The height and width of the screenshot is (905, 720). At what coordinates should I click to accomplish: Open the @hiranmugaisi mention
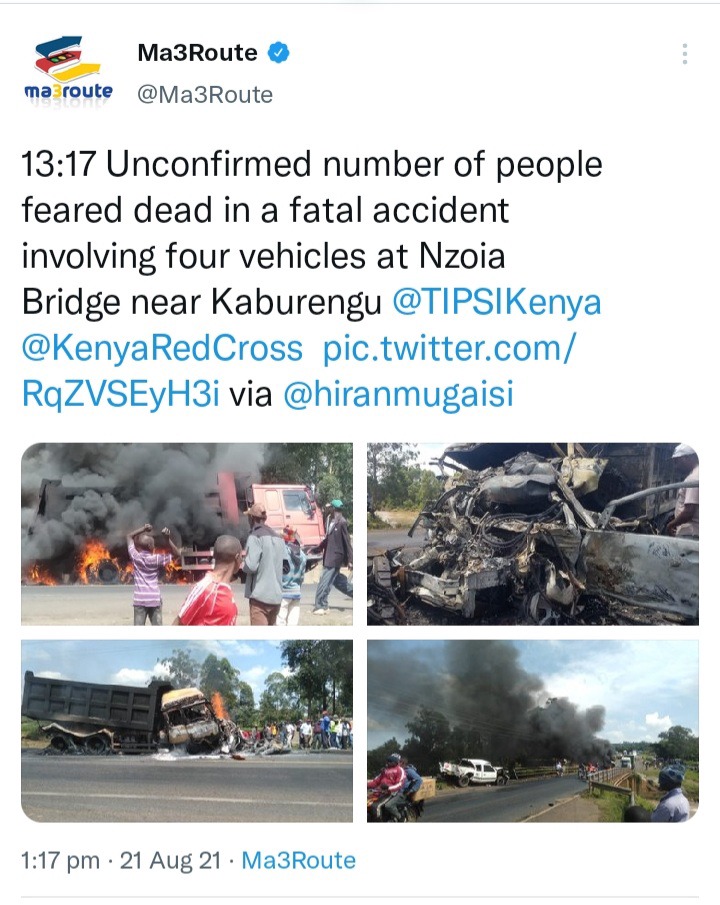click(398, 394)
